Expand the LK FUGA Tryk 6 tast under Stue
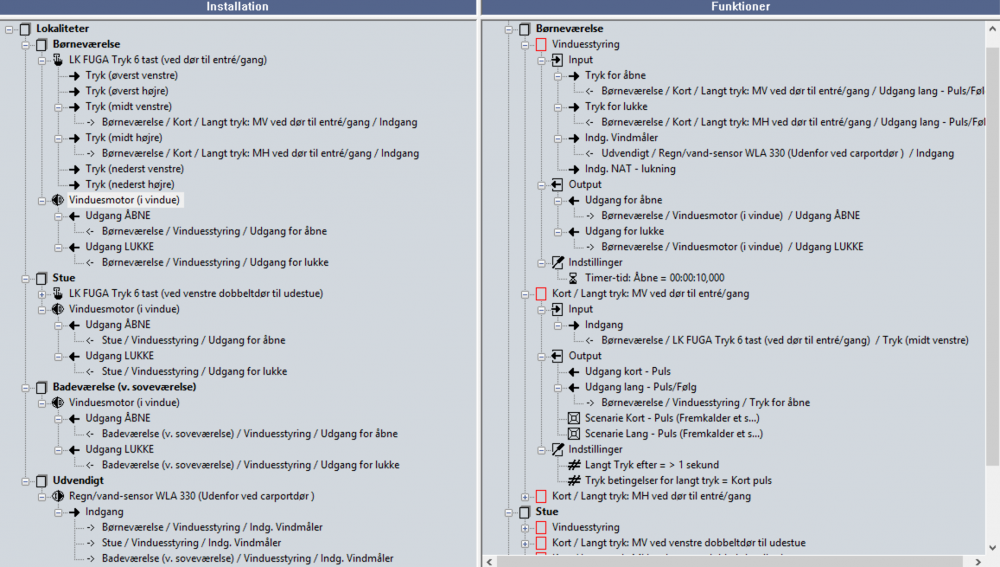The width and height of the screenshot is (1000, 567). pyautogui.click(x=42, y=294)
